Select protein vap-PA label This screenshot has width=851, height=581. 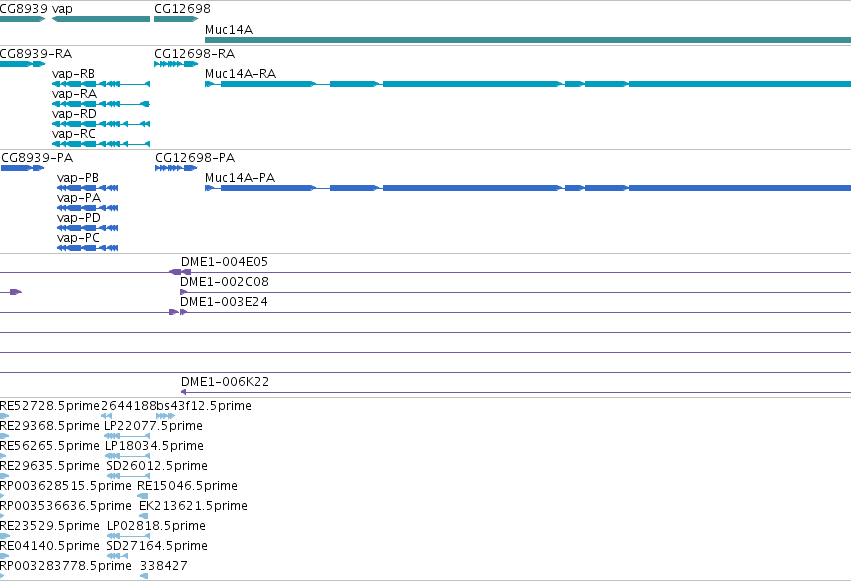tap(79, 198)
